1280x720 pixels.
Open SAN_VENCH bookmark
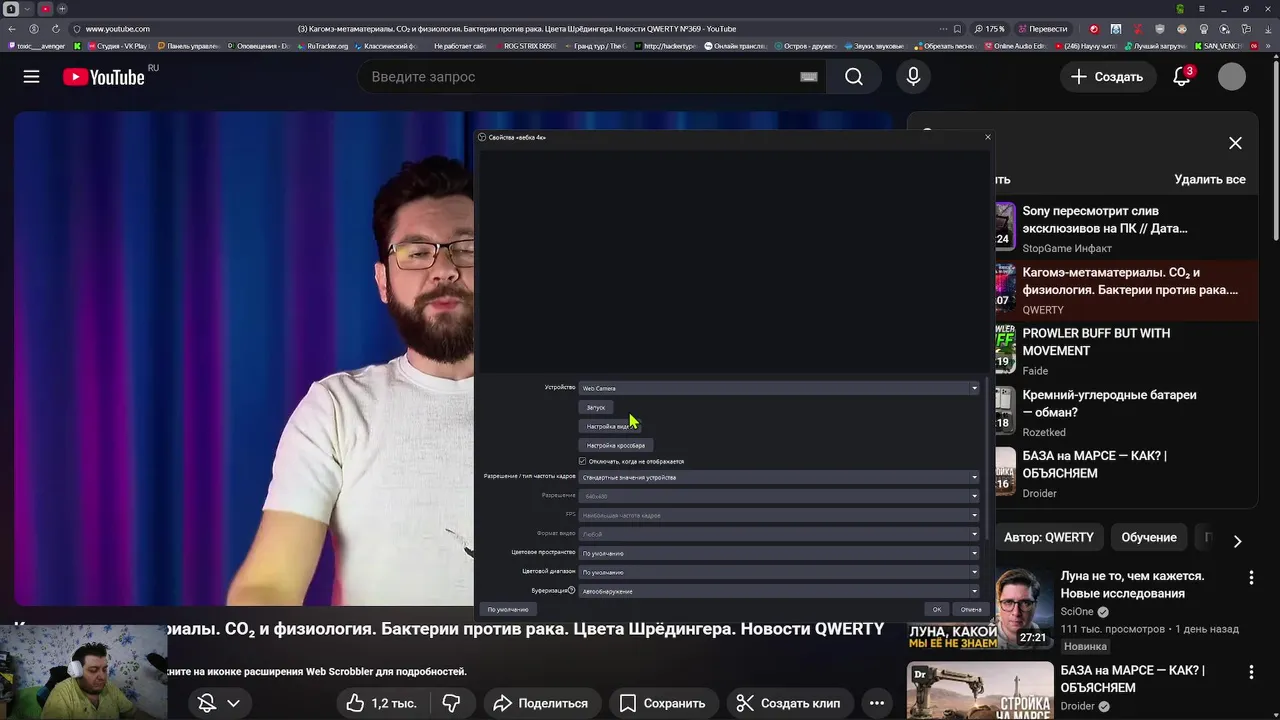(1219, 46)
